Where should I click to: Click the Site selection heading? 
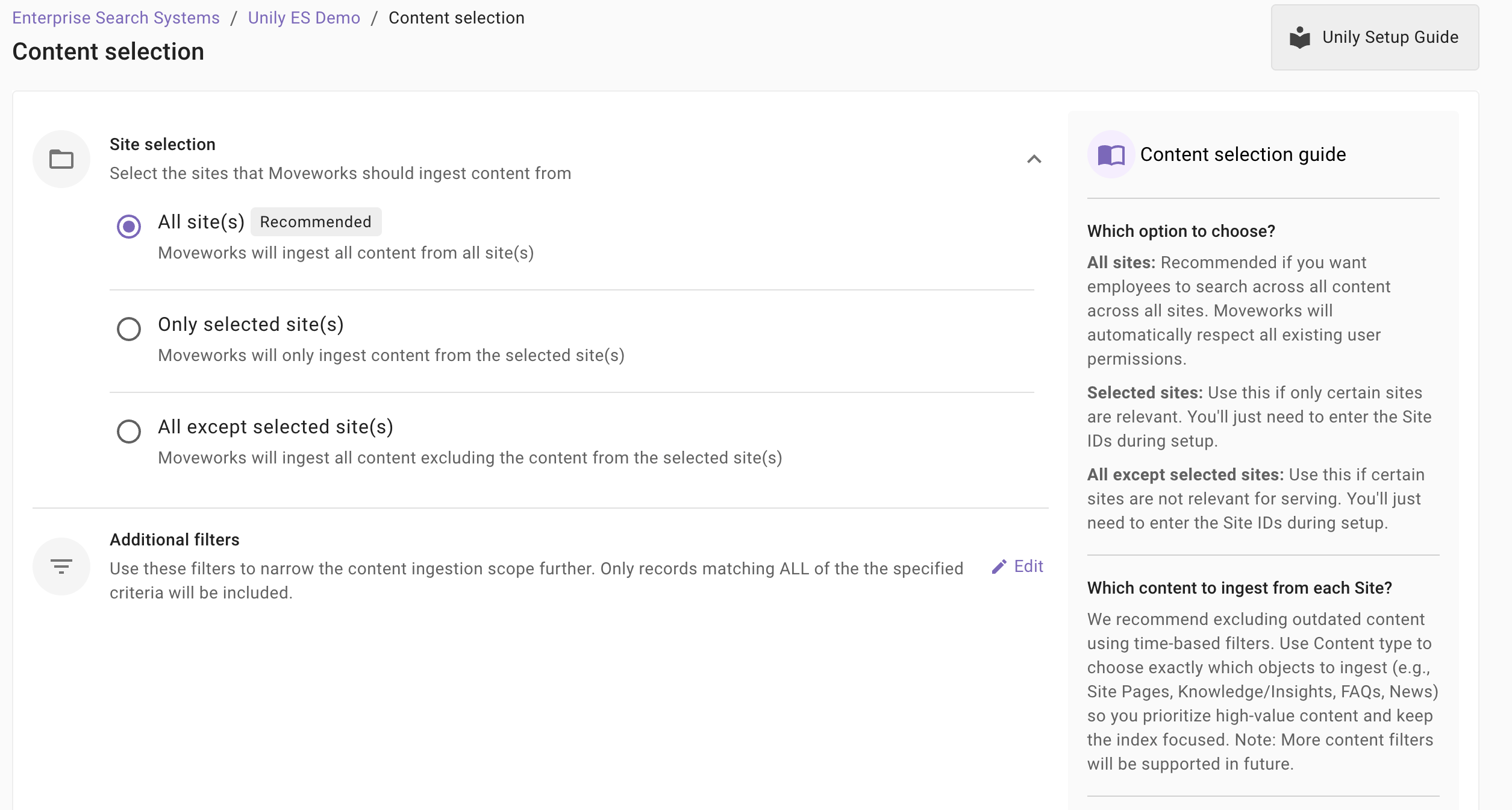(163, 145)
